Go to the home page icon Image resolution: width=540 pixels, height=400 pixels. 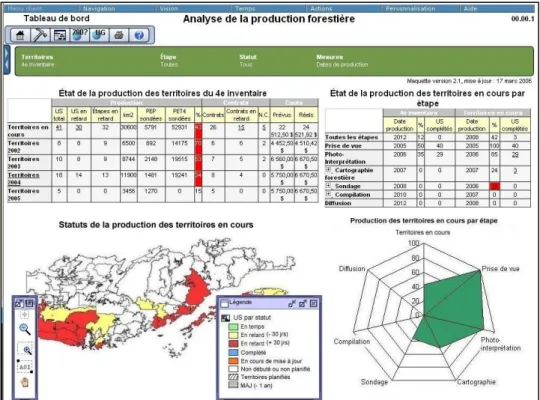tap(20, 35)
